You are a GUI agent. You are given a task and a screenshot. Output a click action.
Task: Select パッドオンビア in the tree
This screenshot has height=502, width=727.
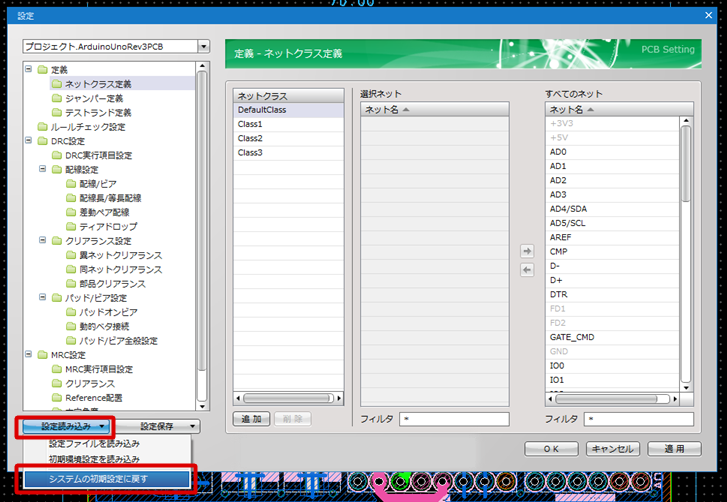click(x=108, y=312)
